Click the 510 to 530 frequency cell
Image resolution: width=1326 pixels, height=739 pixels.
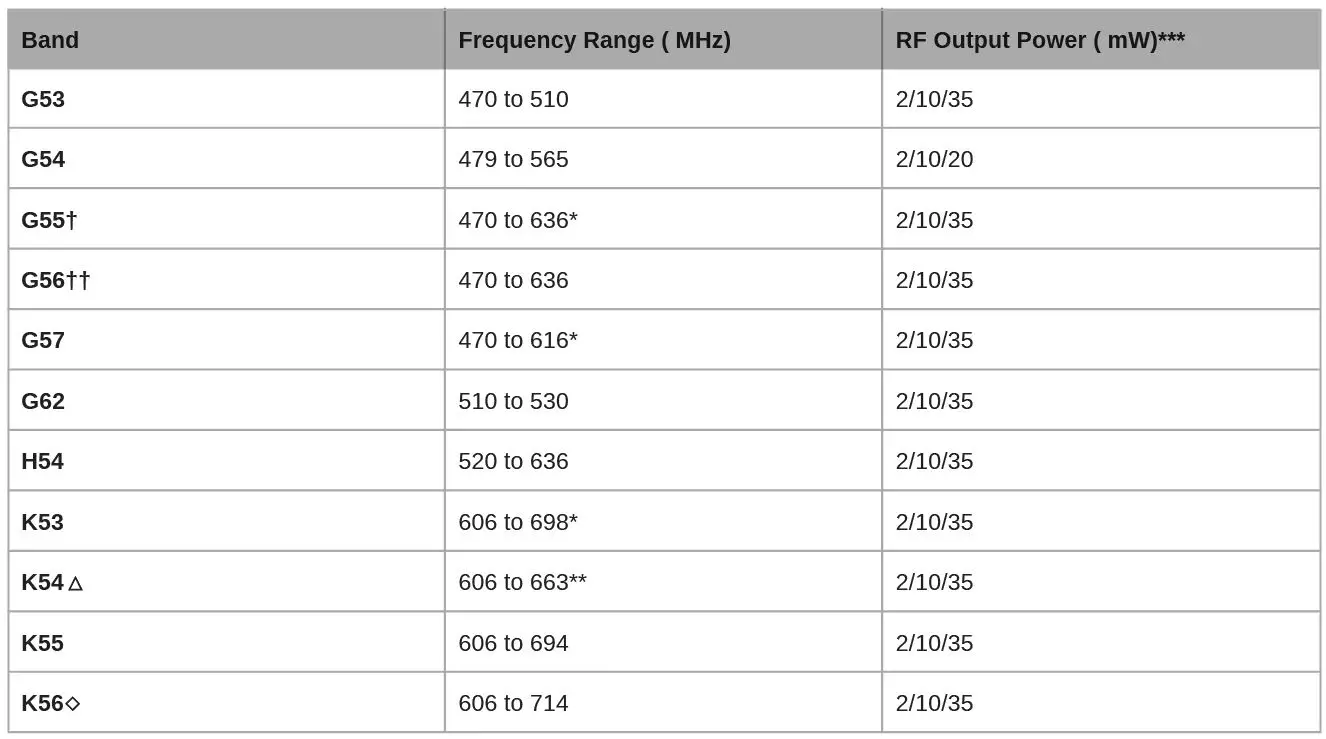click(x=513, y=401)
